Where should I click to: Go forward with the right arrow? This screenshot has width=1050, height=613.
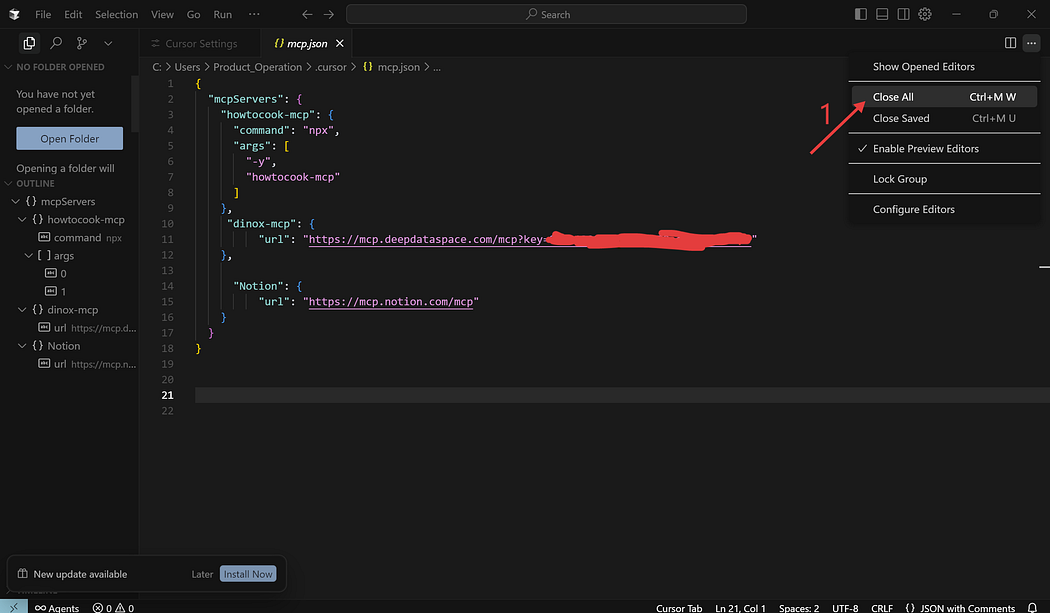click(x=329, y=14)
